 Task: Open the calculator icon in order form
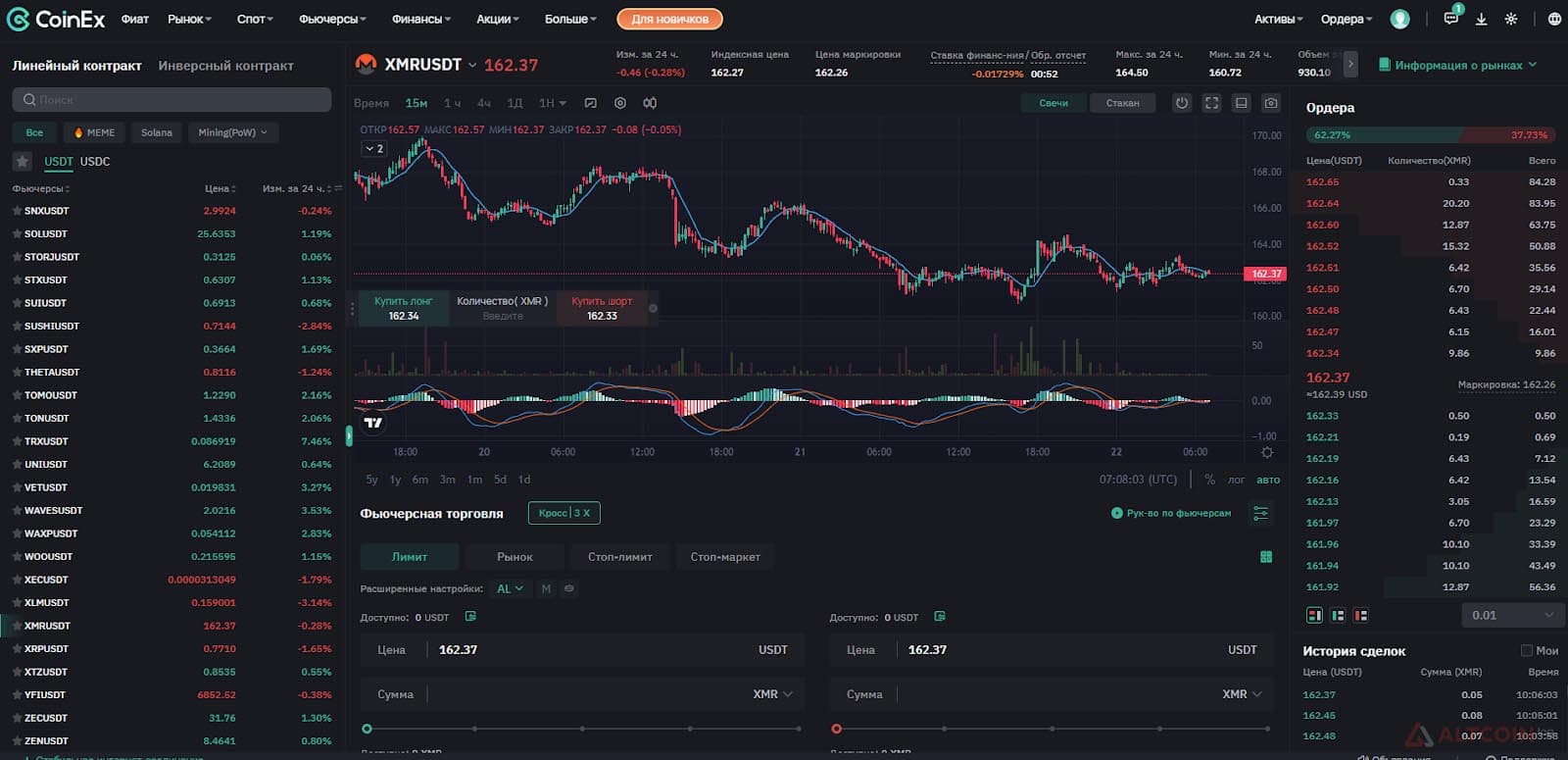click(1266, 557)
